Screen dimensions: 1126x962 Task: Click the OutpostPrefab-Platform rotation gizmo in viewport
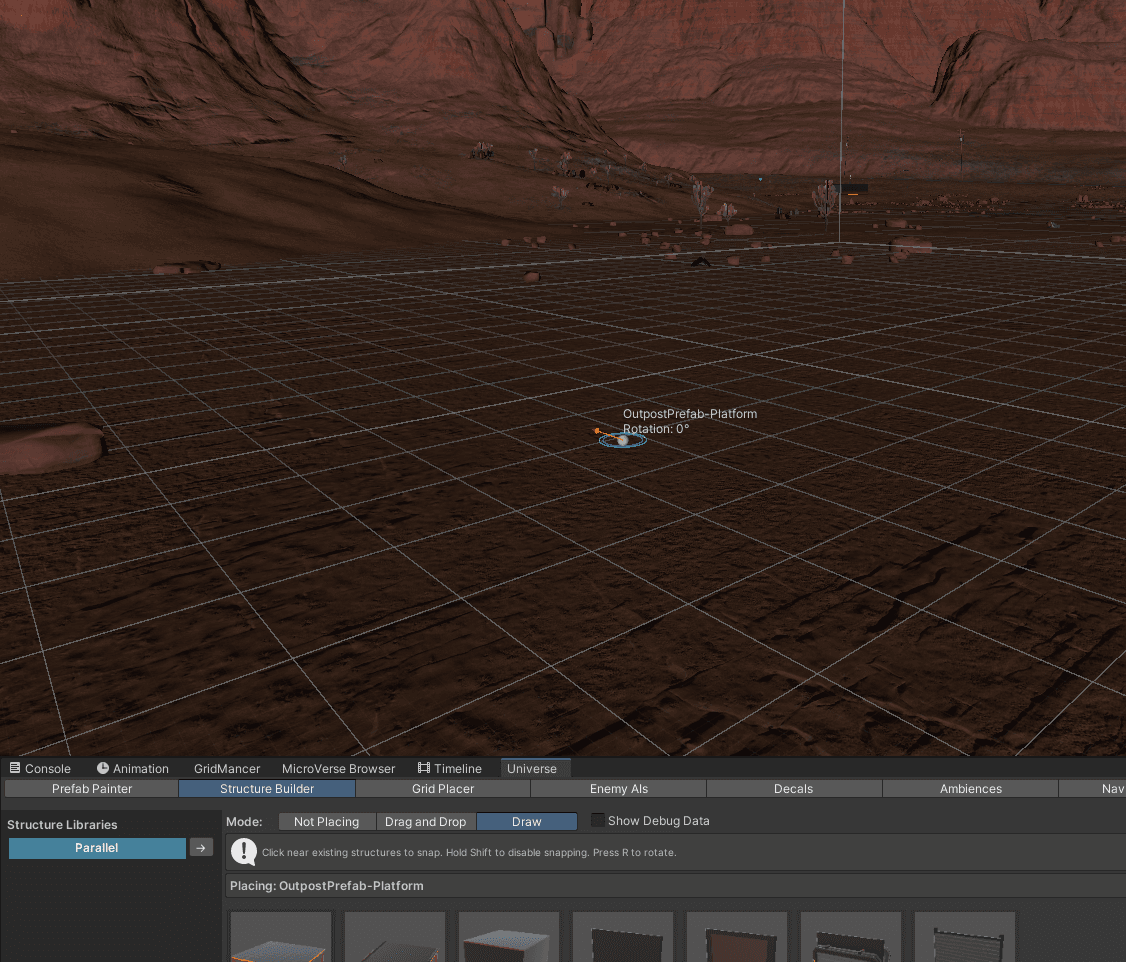pos(622,439)
